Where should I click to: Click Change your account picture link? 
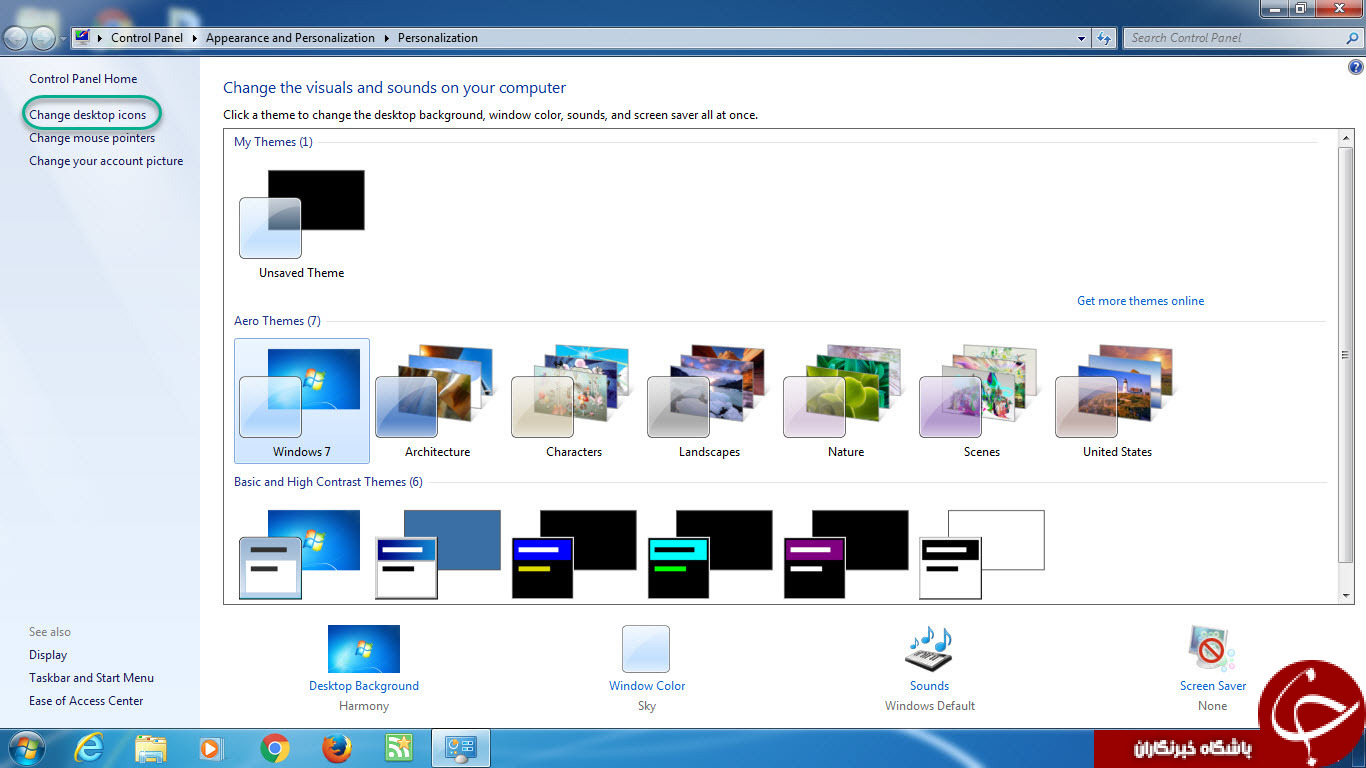(x=106, y=161)
